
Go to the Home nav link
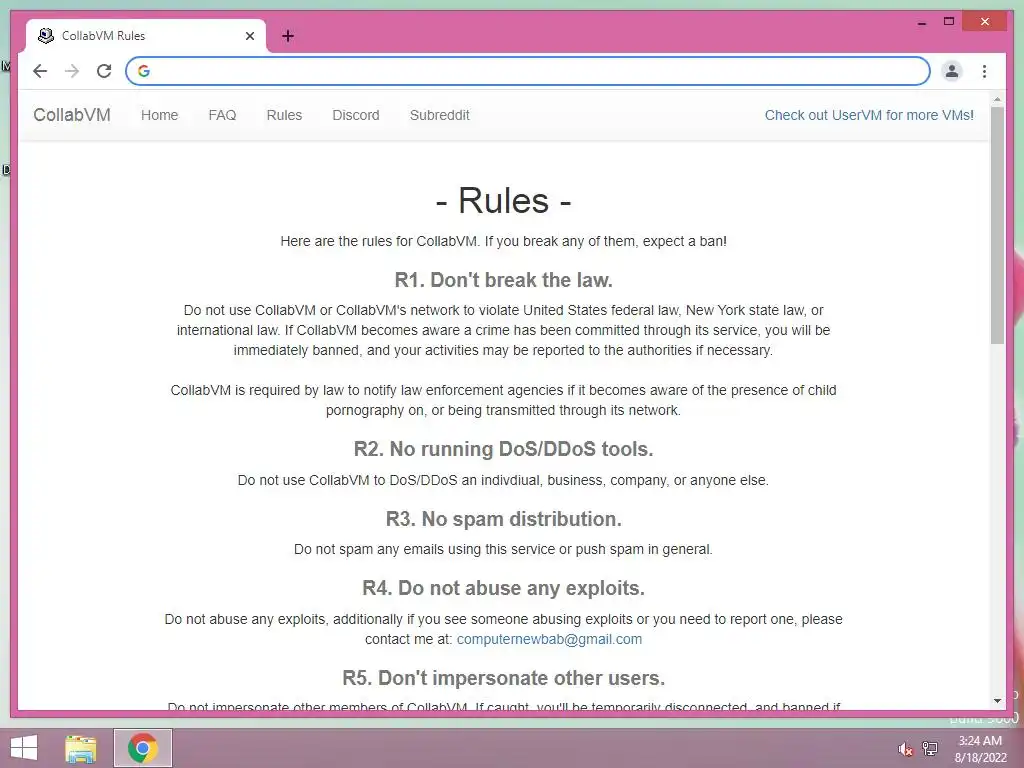pyautogui.click(x=159, y=115)
